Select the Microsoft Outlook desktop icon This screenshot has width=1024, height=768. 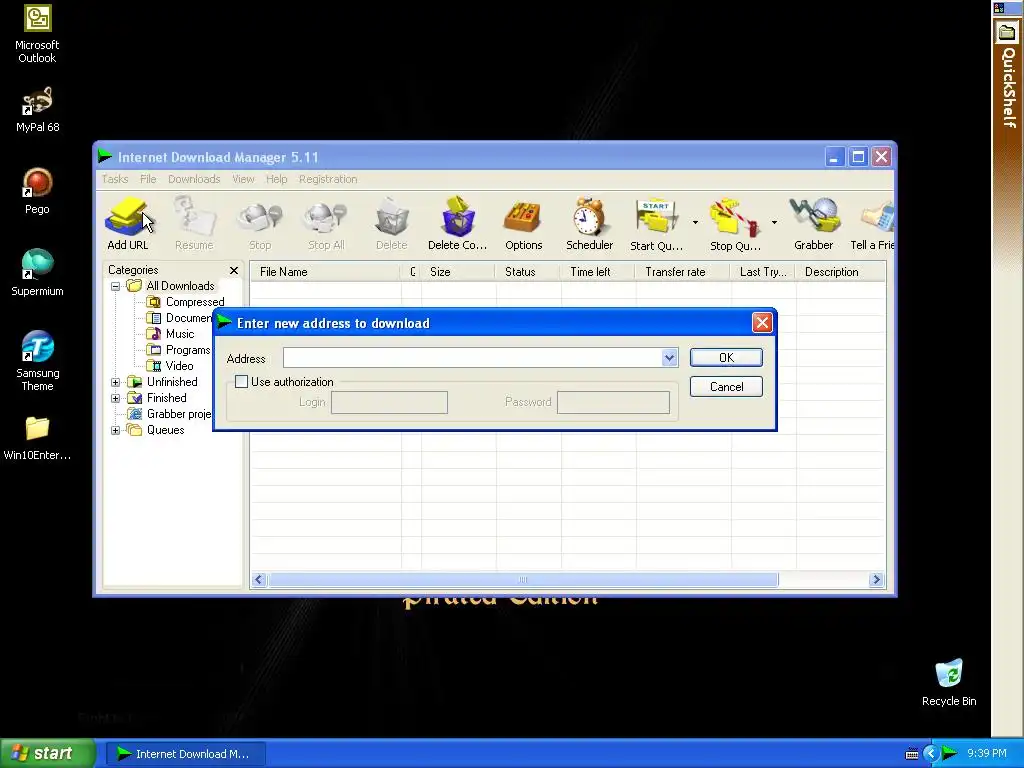(x=37, y=34)
